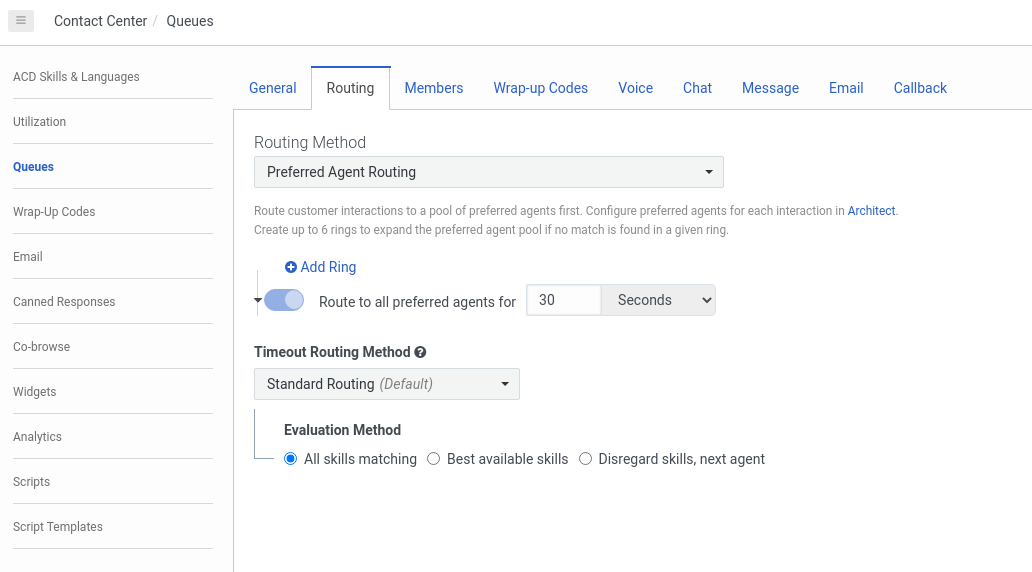Click Contact Center in the breadcrumb

pyautogui.click(x=100, y=21)
